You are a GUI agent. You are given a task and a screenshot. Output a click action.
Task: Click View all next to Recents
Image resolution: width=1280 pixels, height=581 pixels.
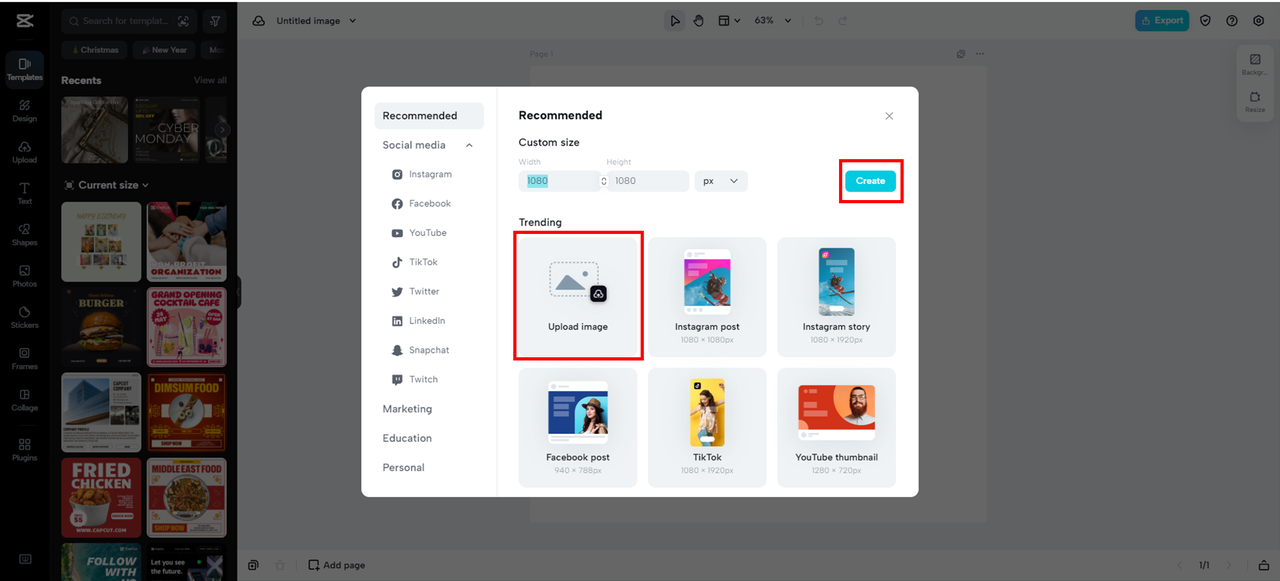coord(210,80)
